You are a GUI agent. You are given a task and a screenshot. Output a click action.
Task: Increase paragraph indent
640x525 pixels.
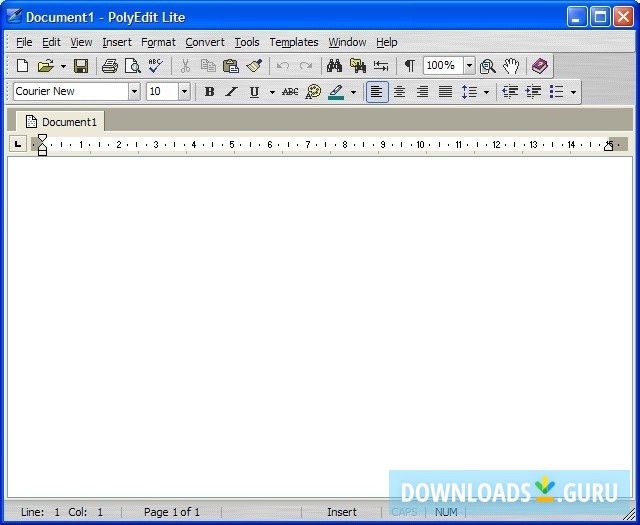click(533, 91)
